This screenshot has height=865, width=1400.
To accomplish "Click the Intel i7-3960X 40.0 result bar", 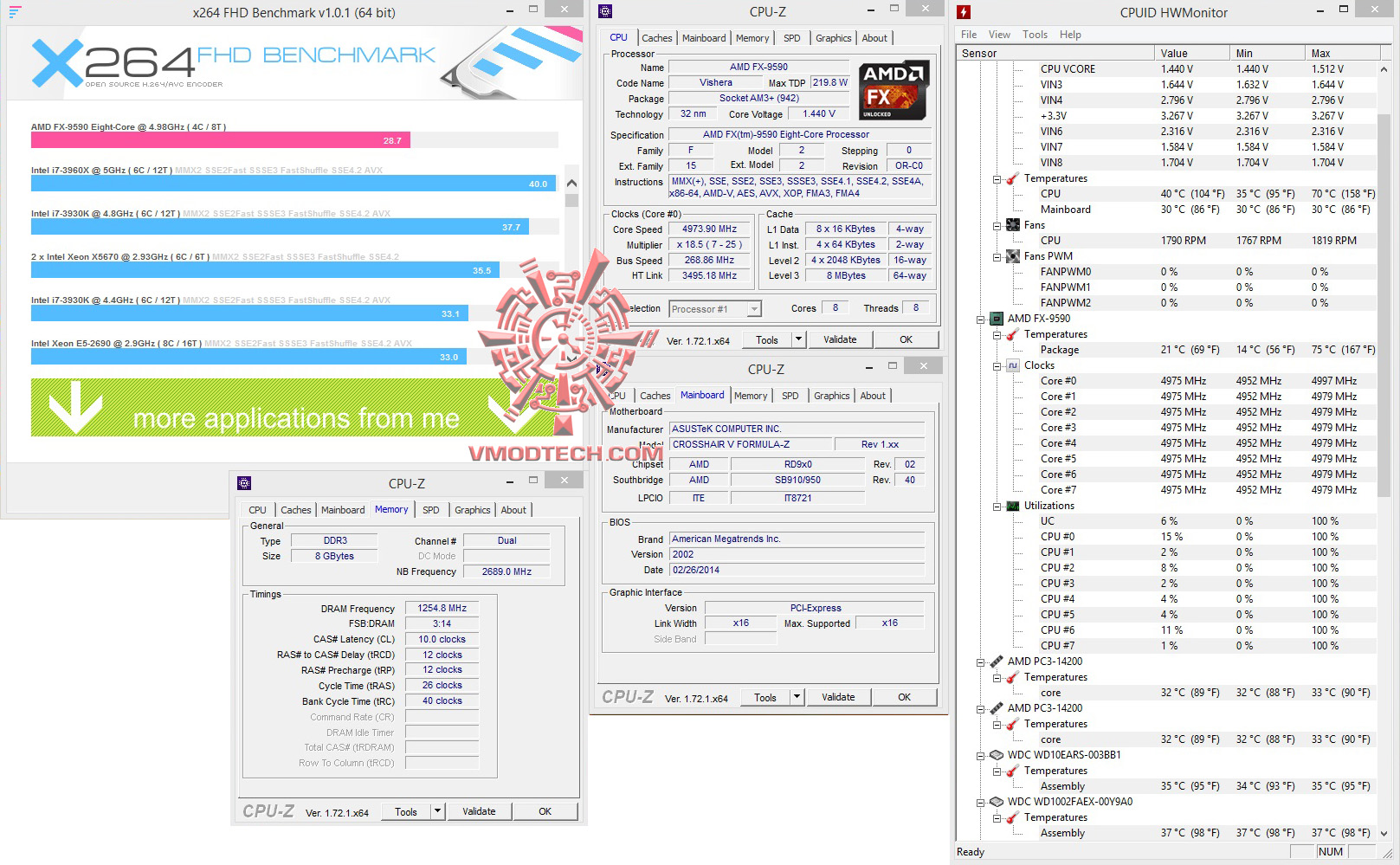I will pyautogui.click(x=294, y=184).
